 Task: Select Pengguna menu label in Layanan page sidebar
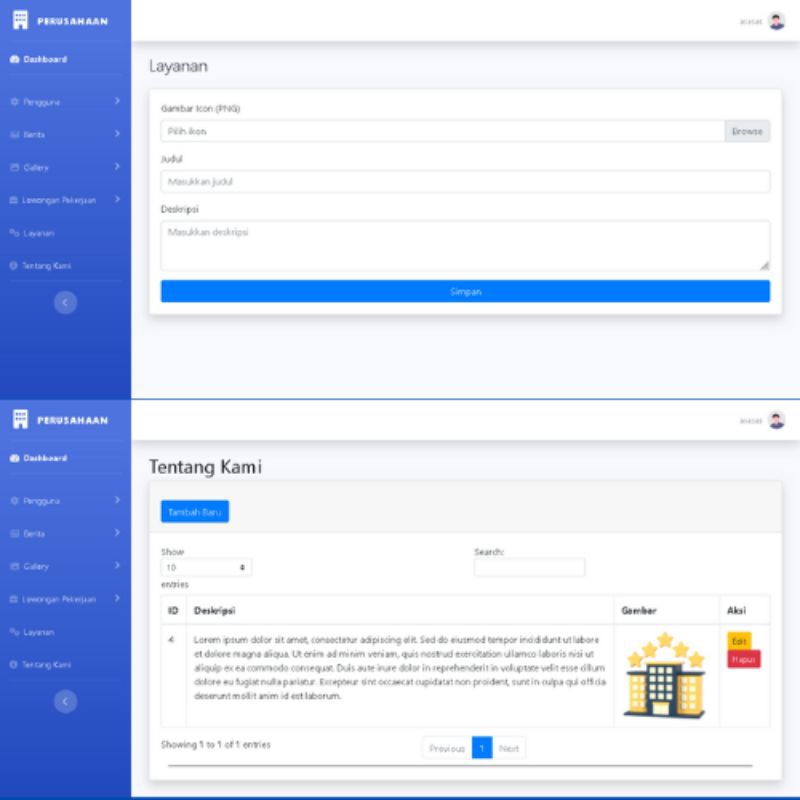point(41,102)
